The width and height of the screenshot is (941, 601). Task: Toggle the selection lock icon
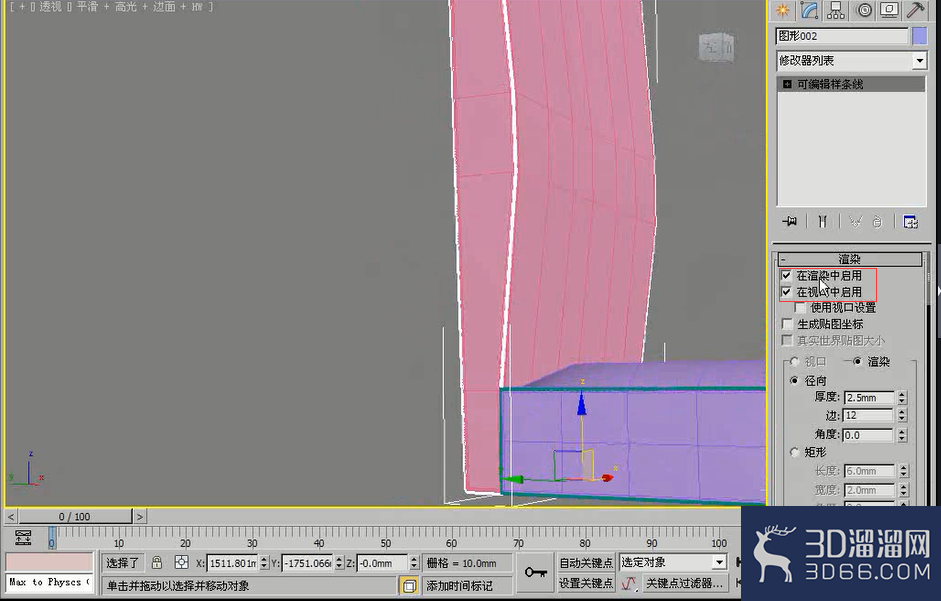tap(157, 563)
